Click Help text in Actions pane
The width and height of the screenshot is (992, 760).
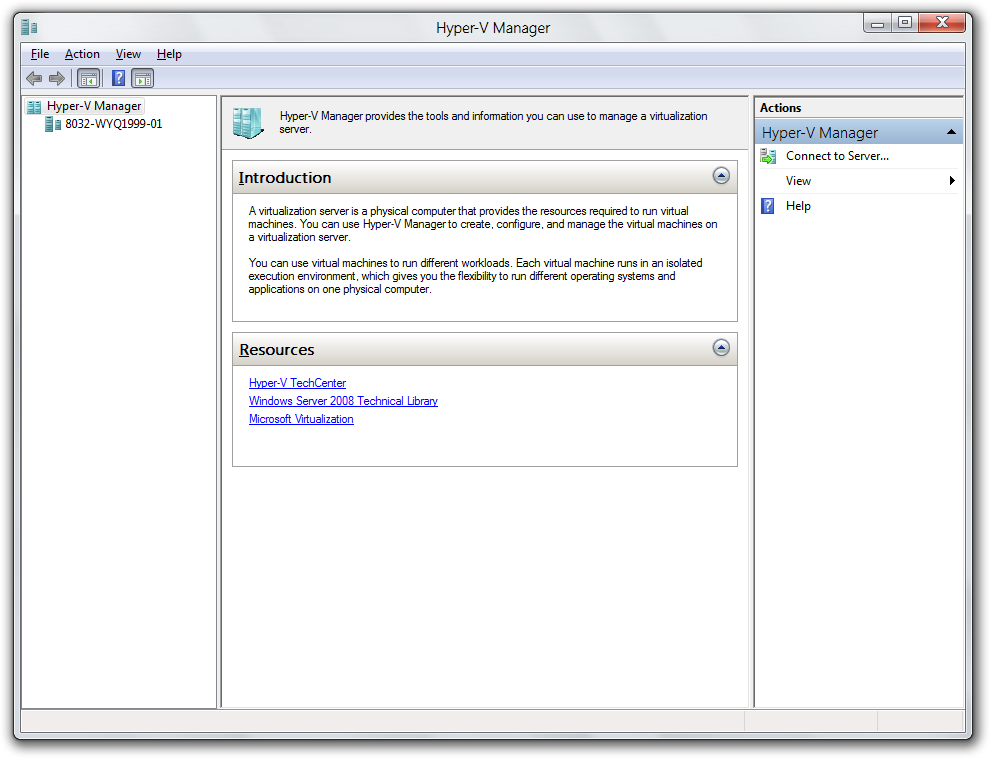pos(798,206)
